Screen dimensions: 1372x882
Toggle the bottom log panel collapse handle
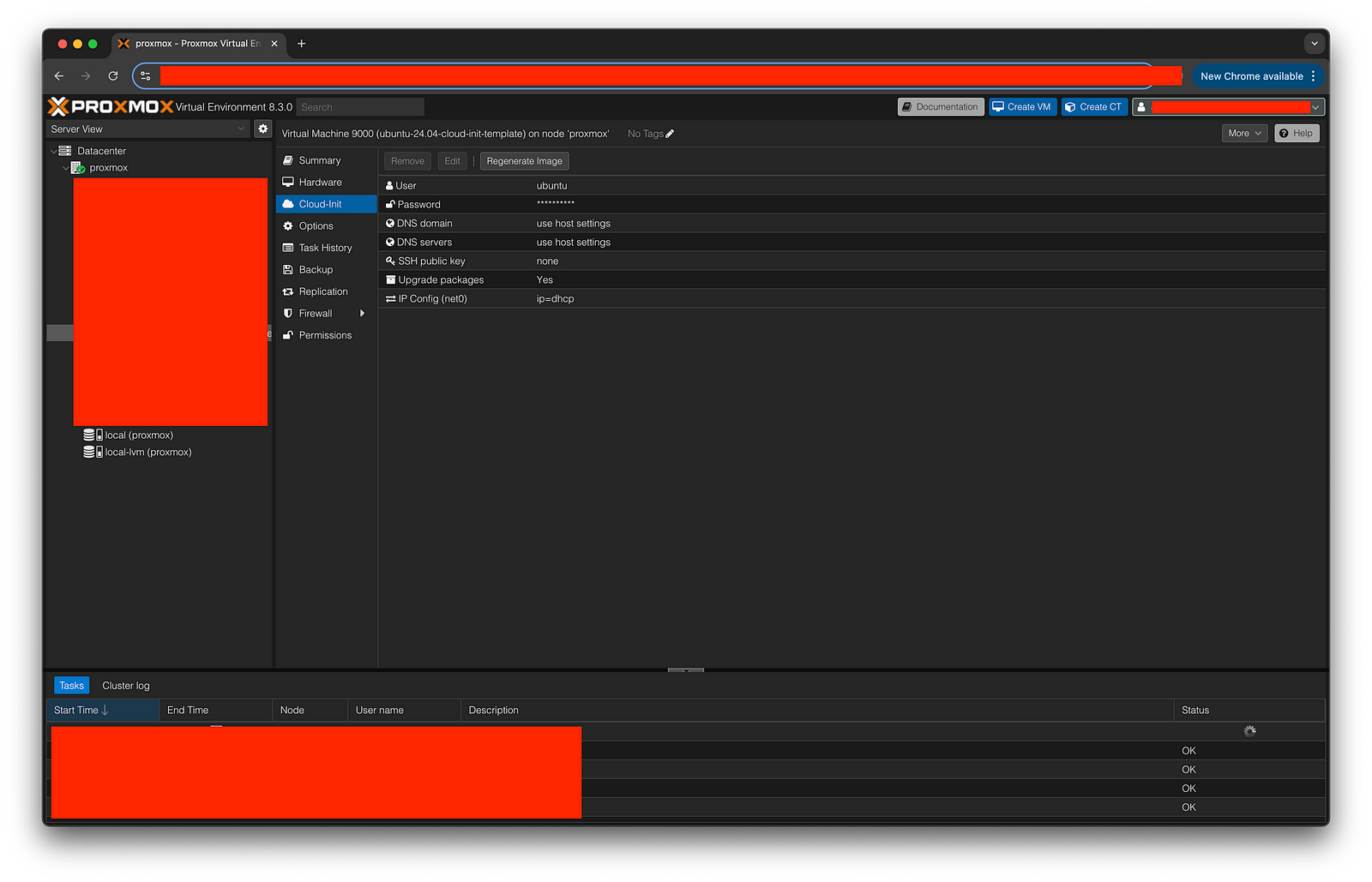click(685, 670)
